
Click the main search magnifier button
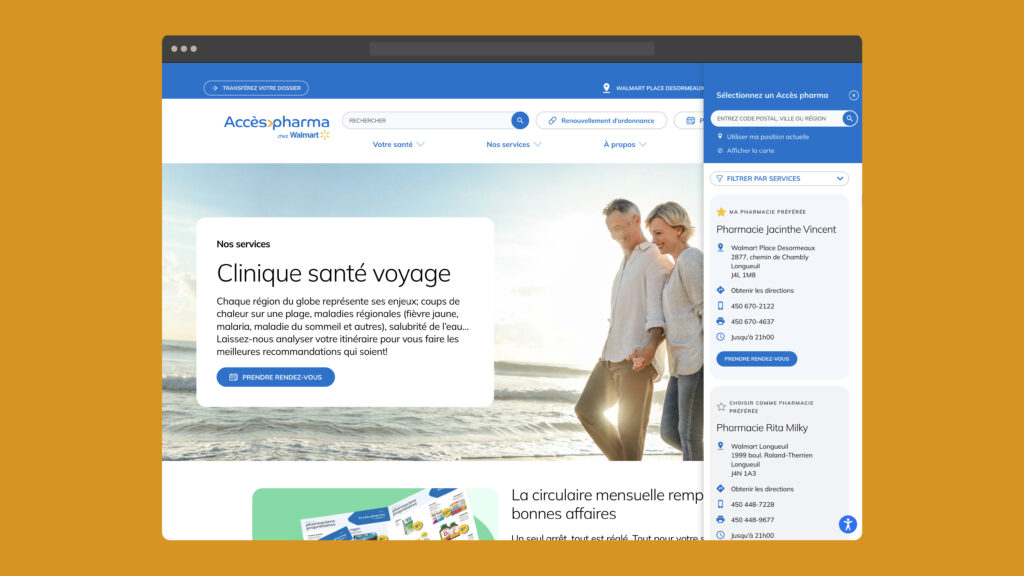click(x=520, y=120)
